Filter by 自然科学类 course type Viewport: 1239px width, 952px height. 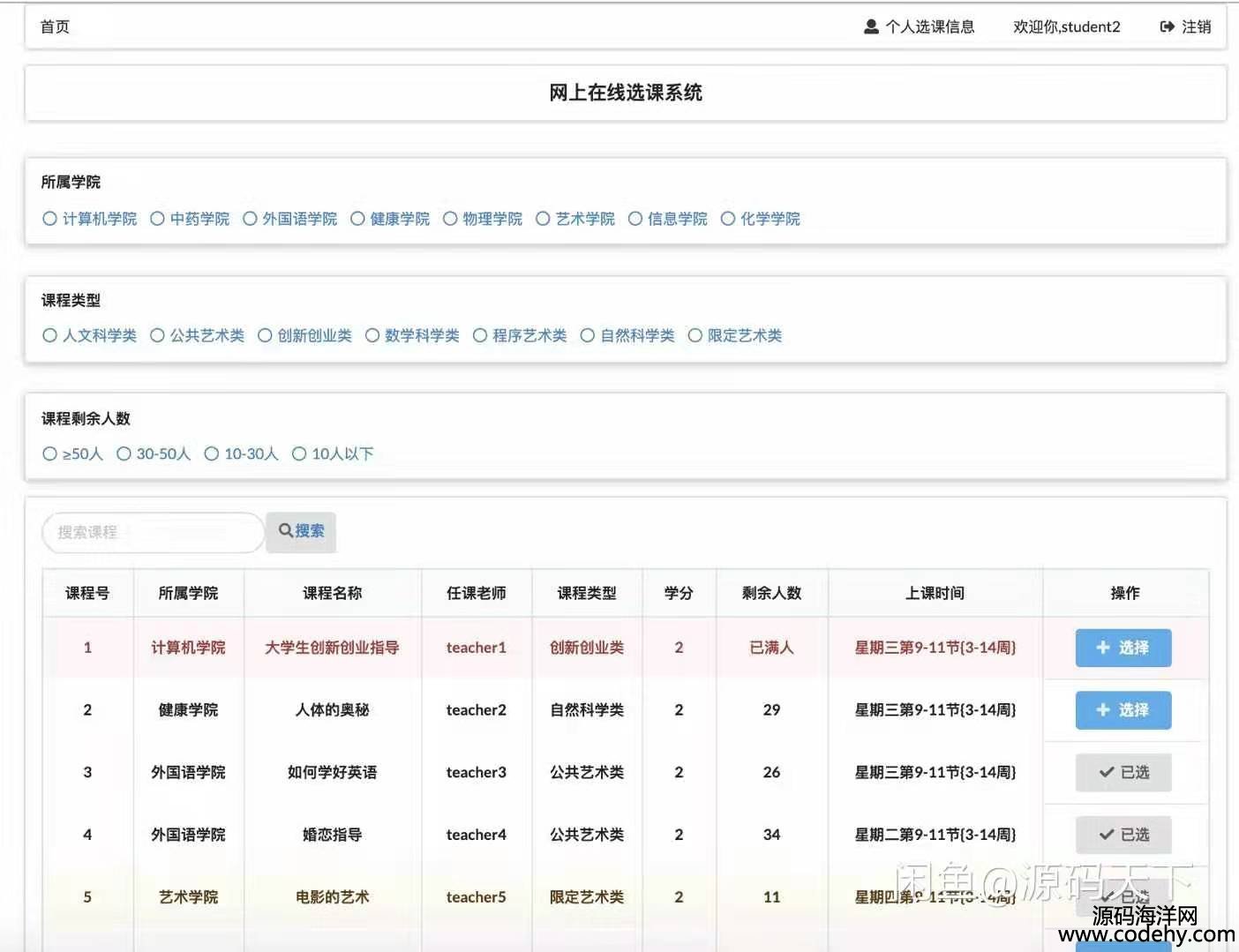coord(588,335)
